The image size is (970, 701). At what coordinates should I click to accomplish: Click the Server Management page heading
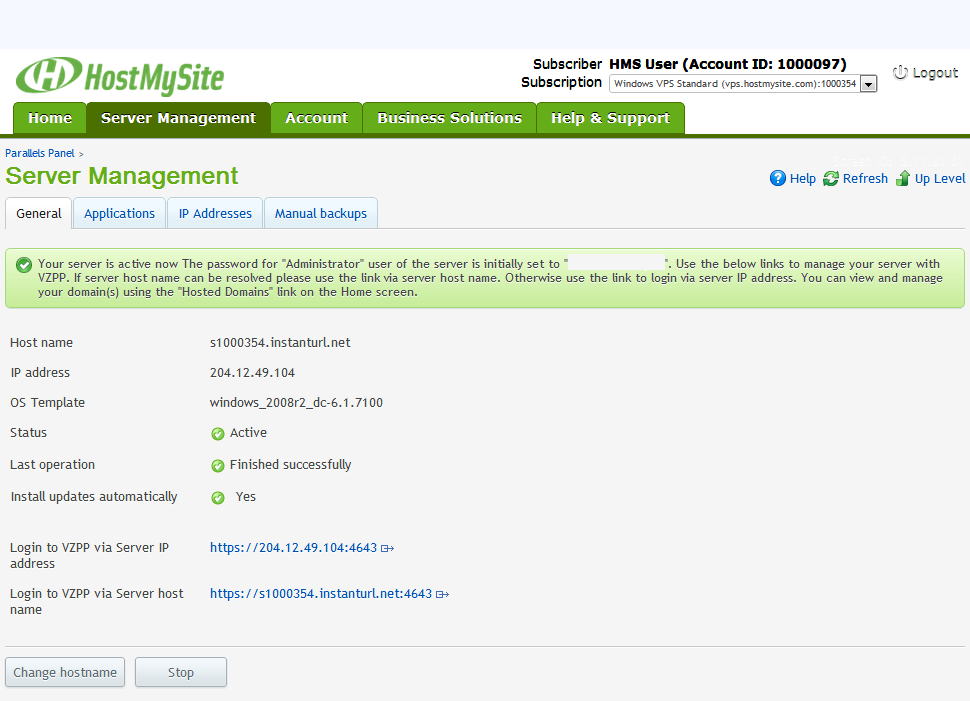pyautogui.click(x=121, y=176)
